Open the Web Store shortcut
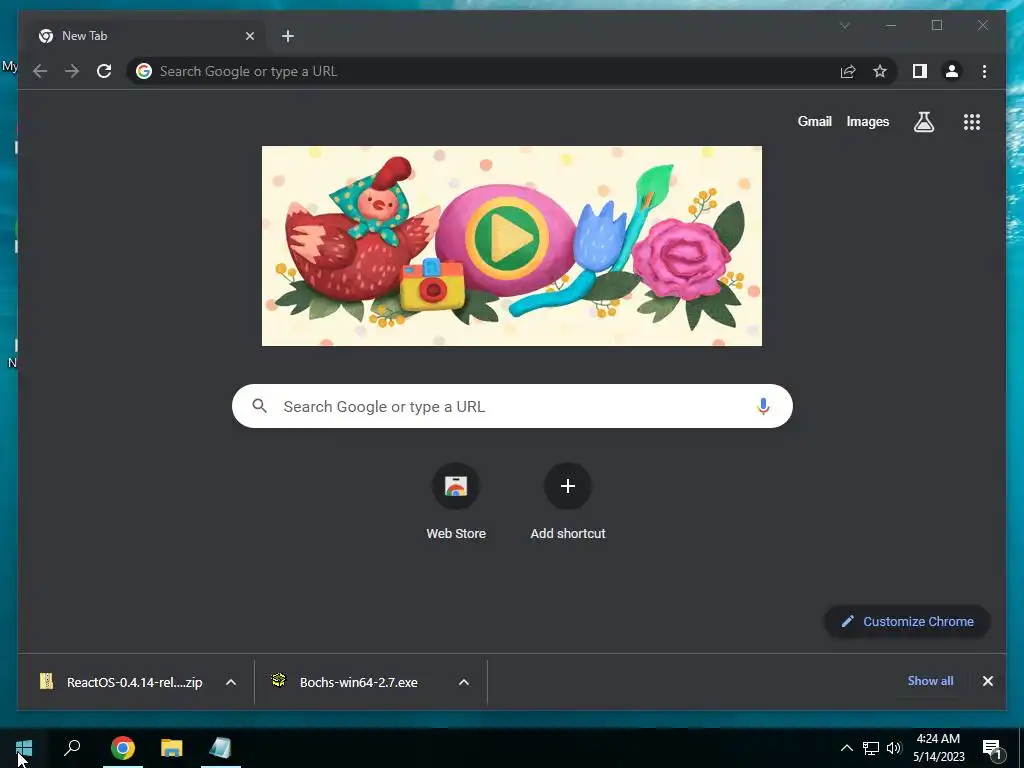The width and height of the screenshot is (1024, 768). pos(456,502)
